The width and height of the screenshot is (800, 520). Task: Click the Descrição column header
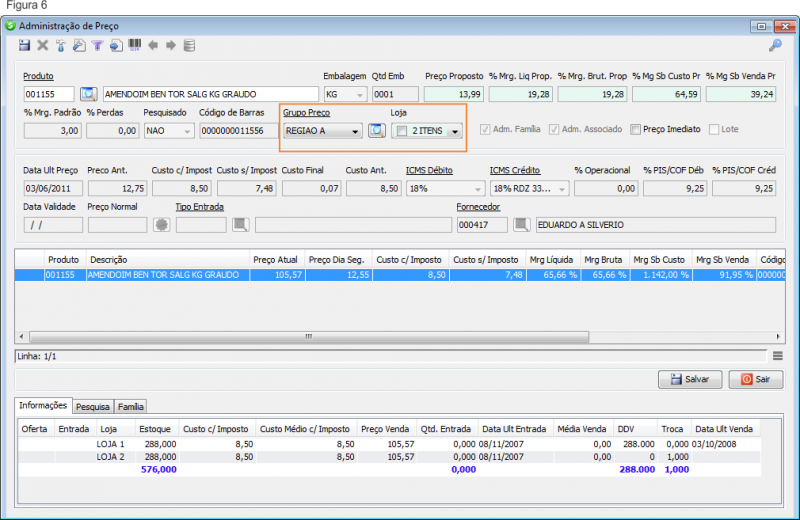168,260
